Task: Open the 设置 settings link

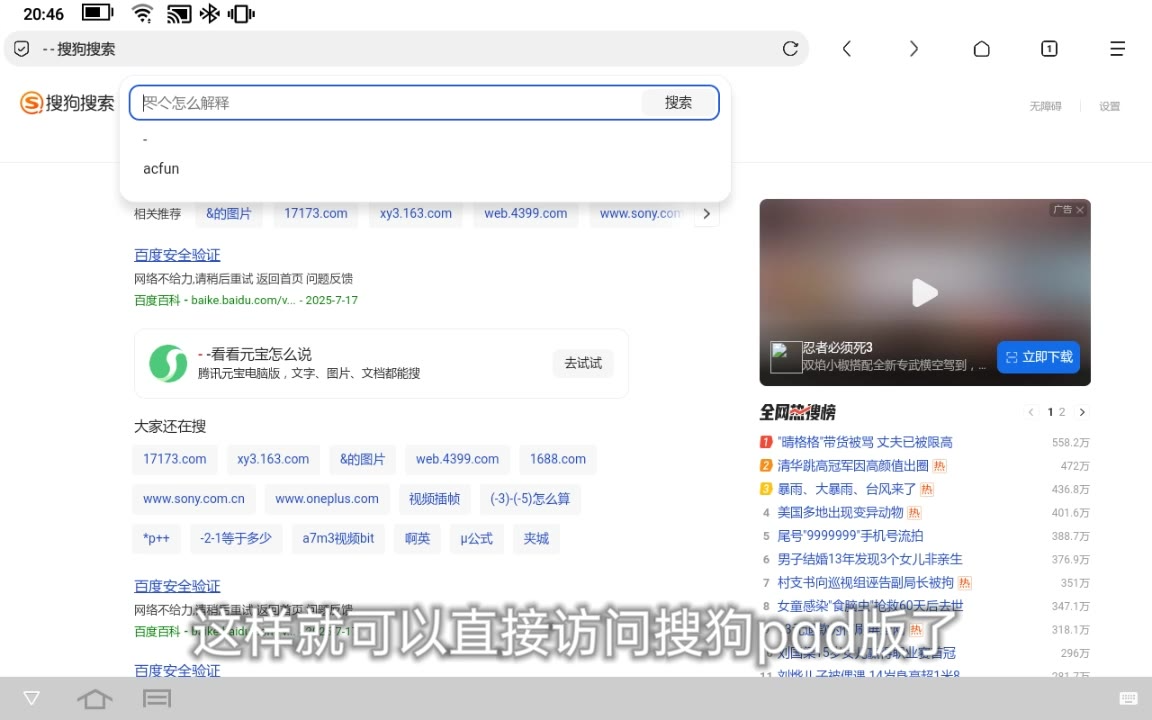Action: click(1109, 107)
